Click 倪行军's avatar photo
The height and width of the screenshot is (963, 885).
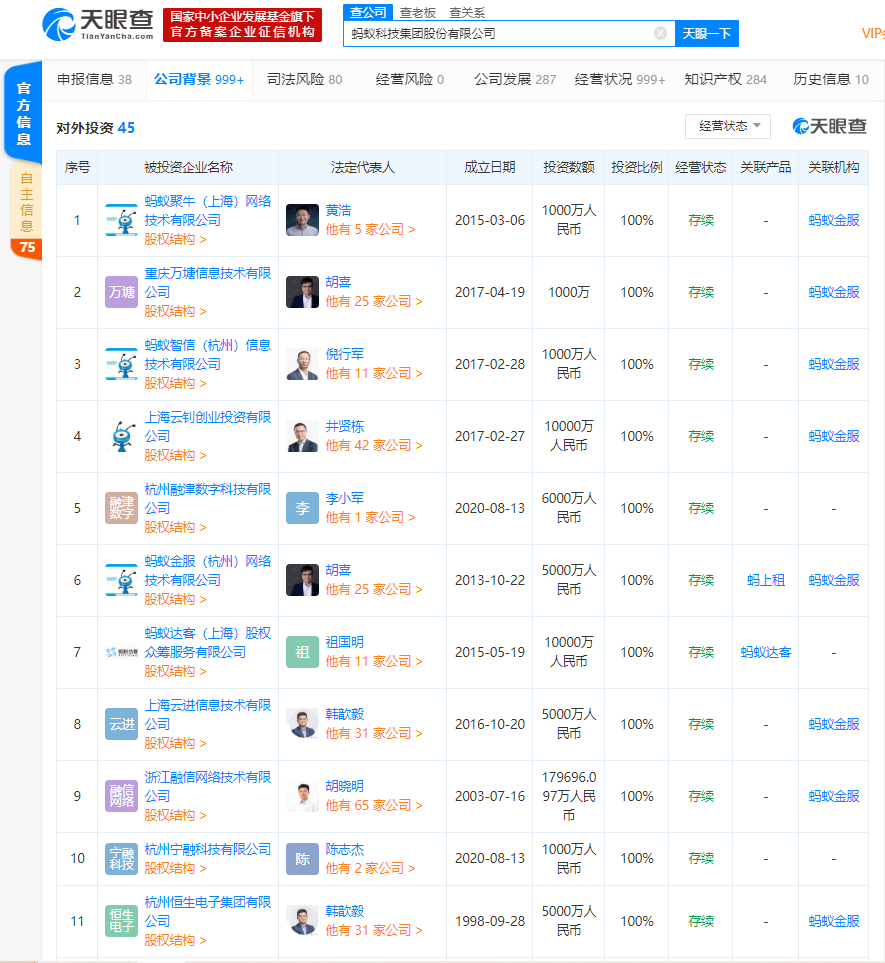pos(302,364)
